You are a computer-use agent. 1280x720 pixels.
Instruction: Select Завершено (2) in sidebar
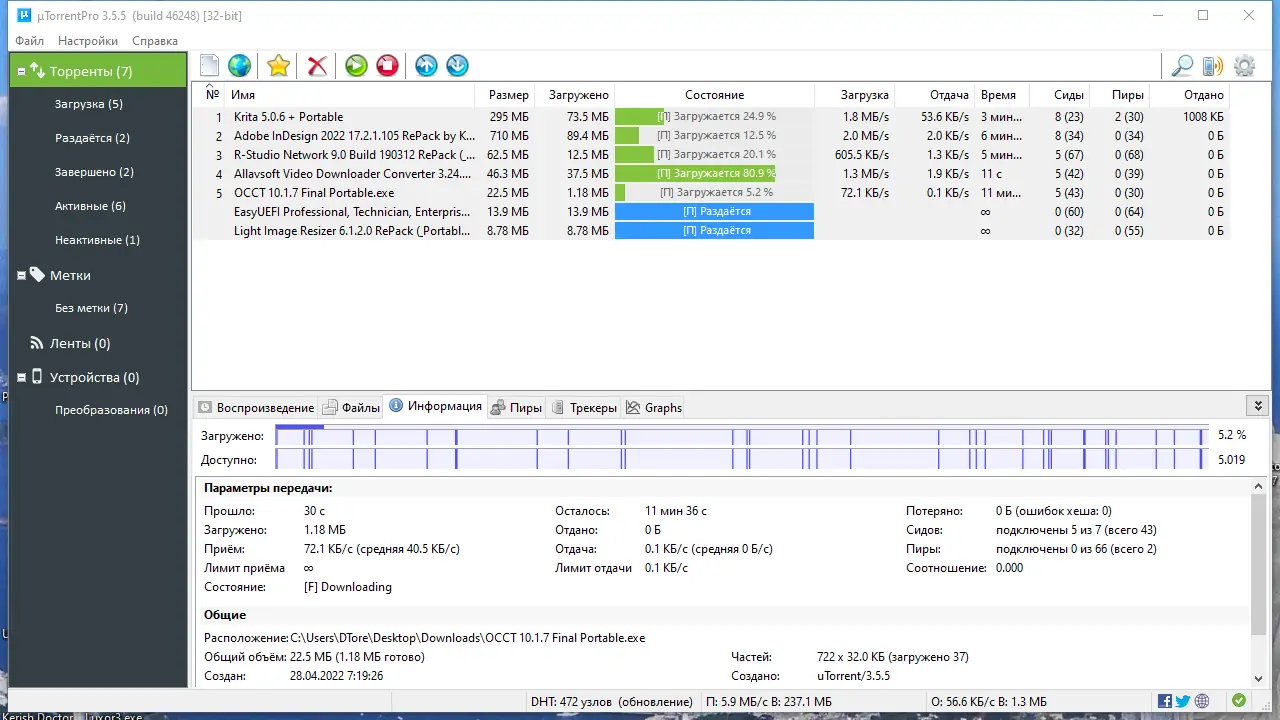click(x=95, y=172)
